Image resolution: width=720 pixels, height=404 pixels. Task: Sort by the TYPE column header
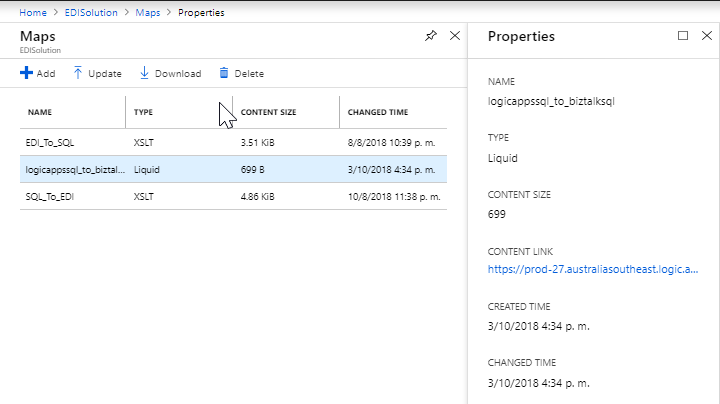(x=143, y=112)
